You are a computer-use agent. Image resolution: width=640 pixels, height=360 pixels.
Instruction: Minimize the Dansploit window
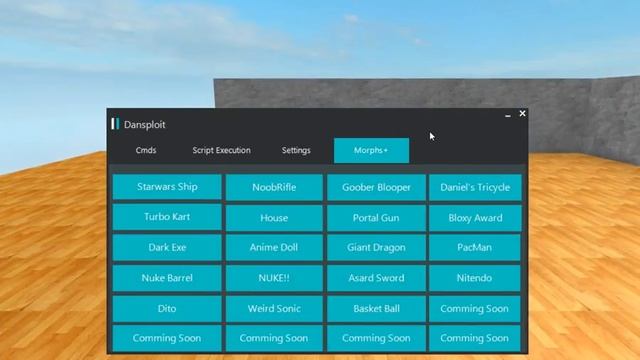508,115
